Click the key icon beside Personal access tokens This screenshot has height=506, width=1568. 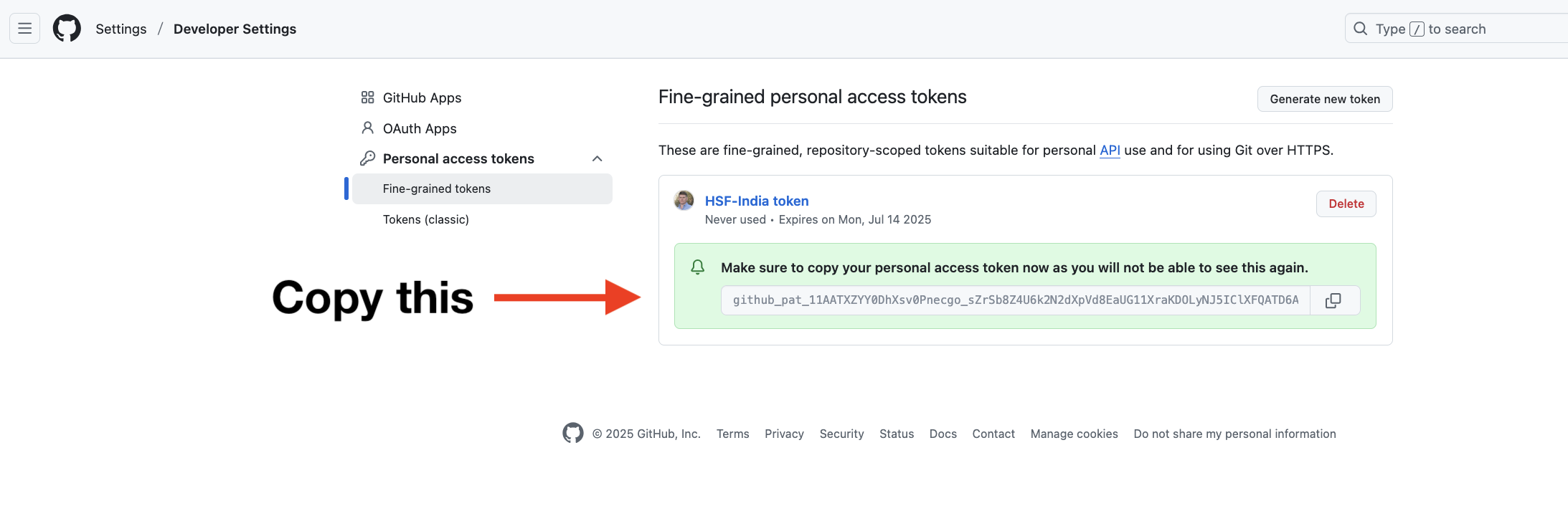tap(367, 158)
